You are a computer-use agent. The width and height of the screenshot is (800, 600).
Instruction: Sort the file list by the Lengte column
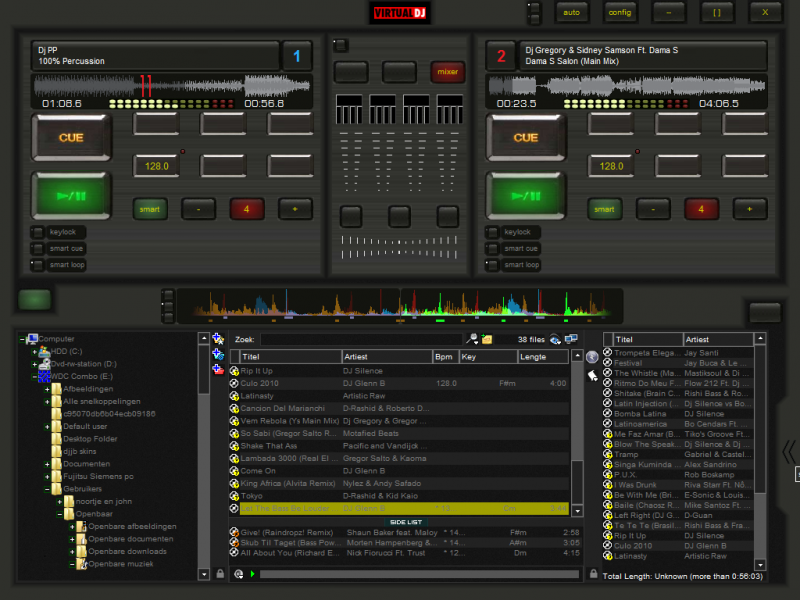(x=543, y=357)
